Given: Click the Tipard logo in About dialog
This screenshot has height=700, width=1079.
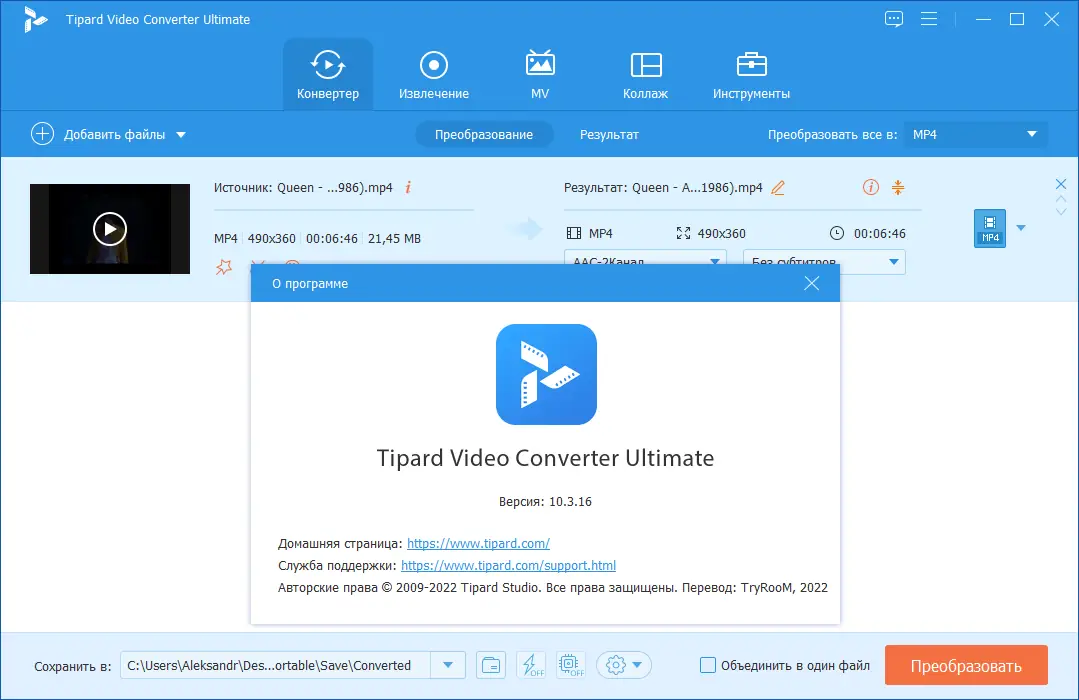Looking at the screenshot, I should point(546,374).
